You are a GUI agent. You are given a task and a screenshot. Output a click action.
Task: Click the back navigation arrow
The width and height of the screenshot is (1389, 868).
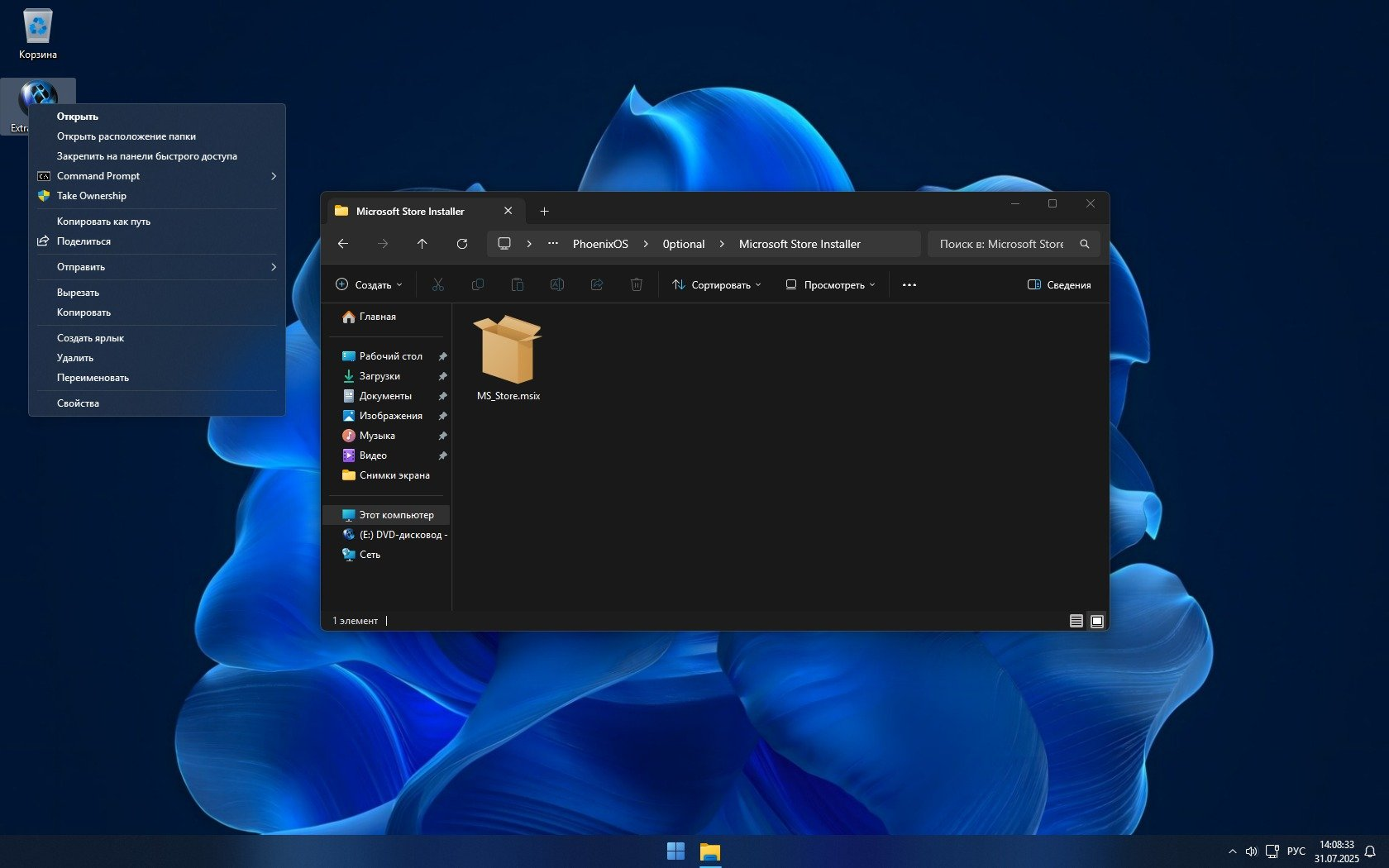(x=343, y=244)
